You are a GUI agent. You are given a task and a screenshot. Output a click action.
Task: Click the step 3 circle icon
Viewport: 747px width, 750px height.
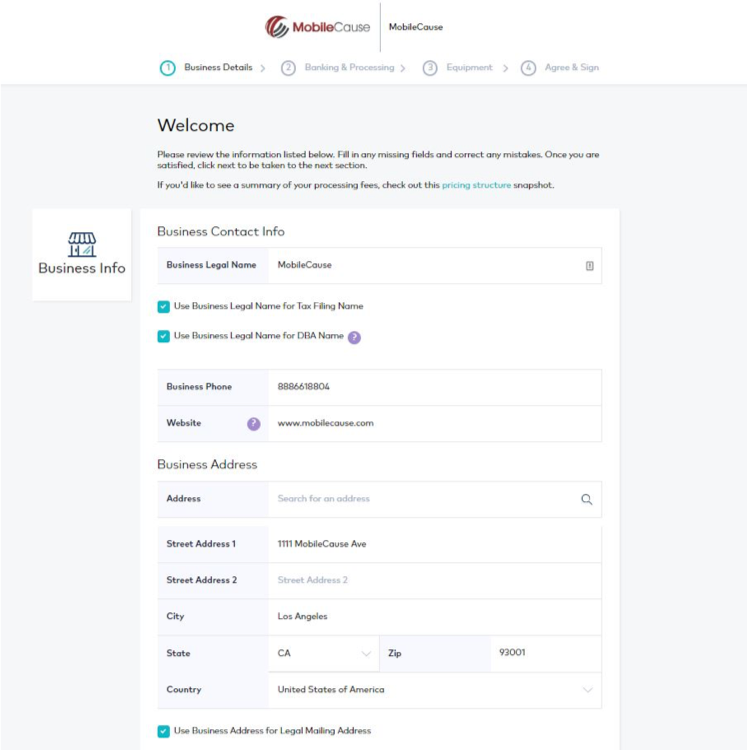click(x=430, y=68)
